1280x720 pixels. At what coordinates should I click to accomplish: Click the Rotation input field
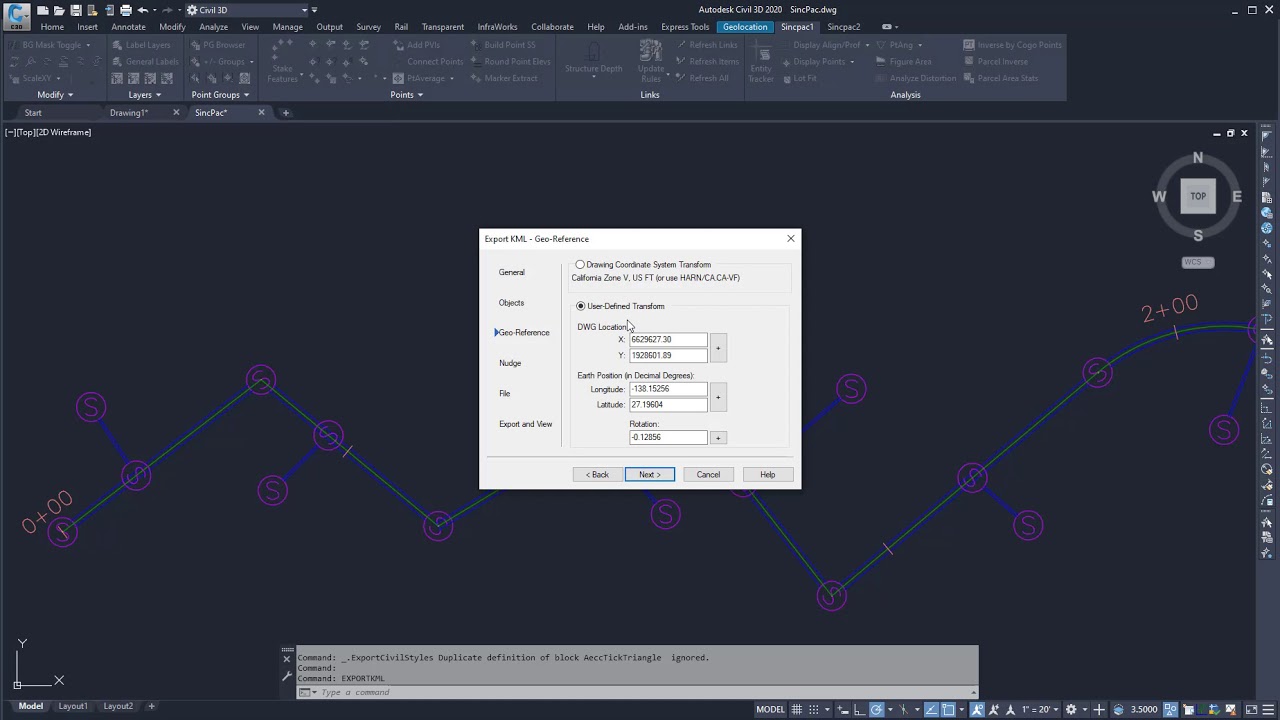[667, 438]
